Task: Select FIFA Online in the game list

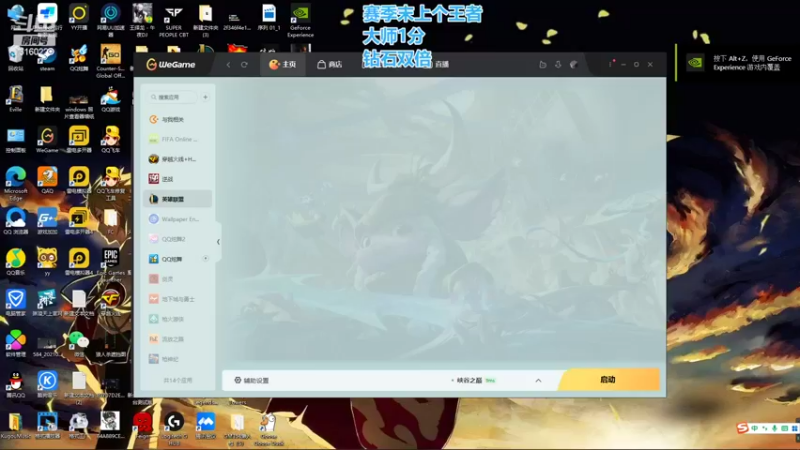Action: click(x=178, y=139)
